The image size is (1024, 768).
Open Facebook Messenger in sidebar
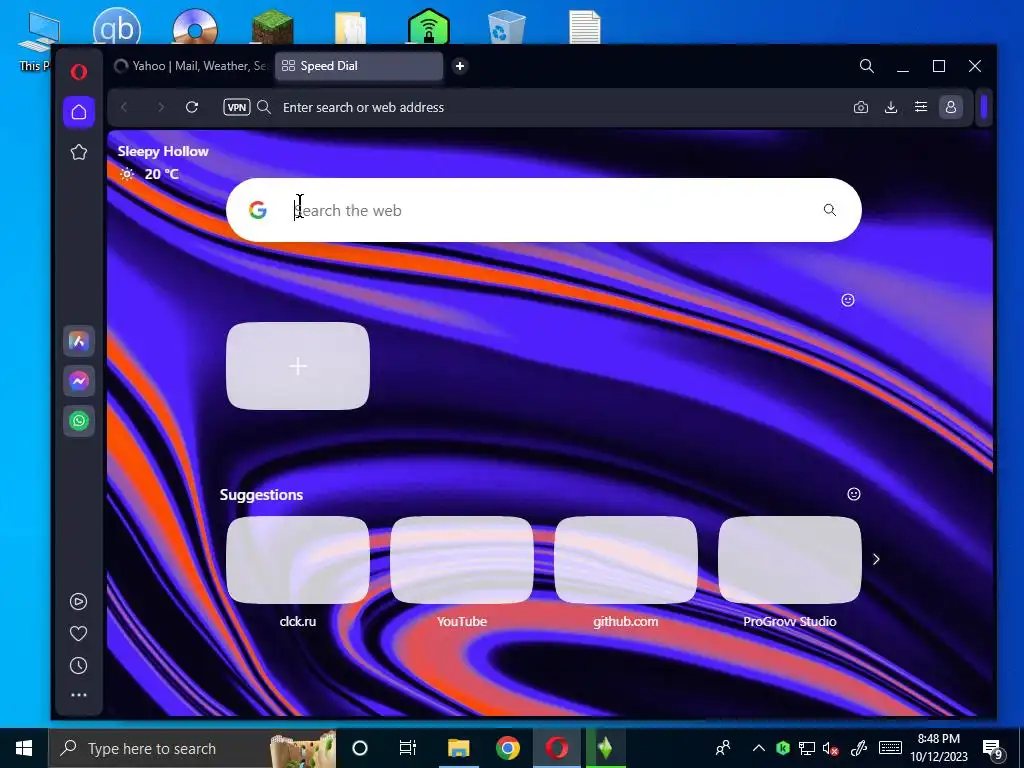79,381
